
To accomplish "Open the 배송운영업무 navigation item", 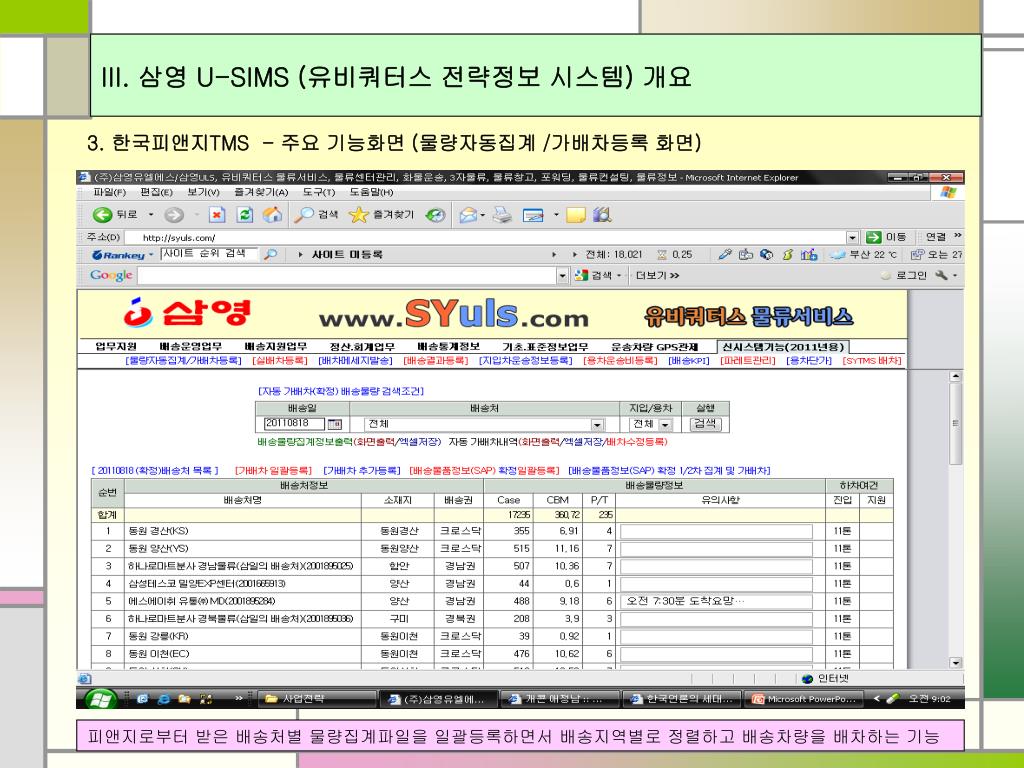I will 191,347.
